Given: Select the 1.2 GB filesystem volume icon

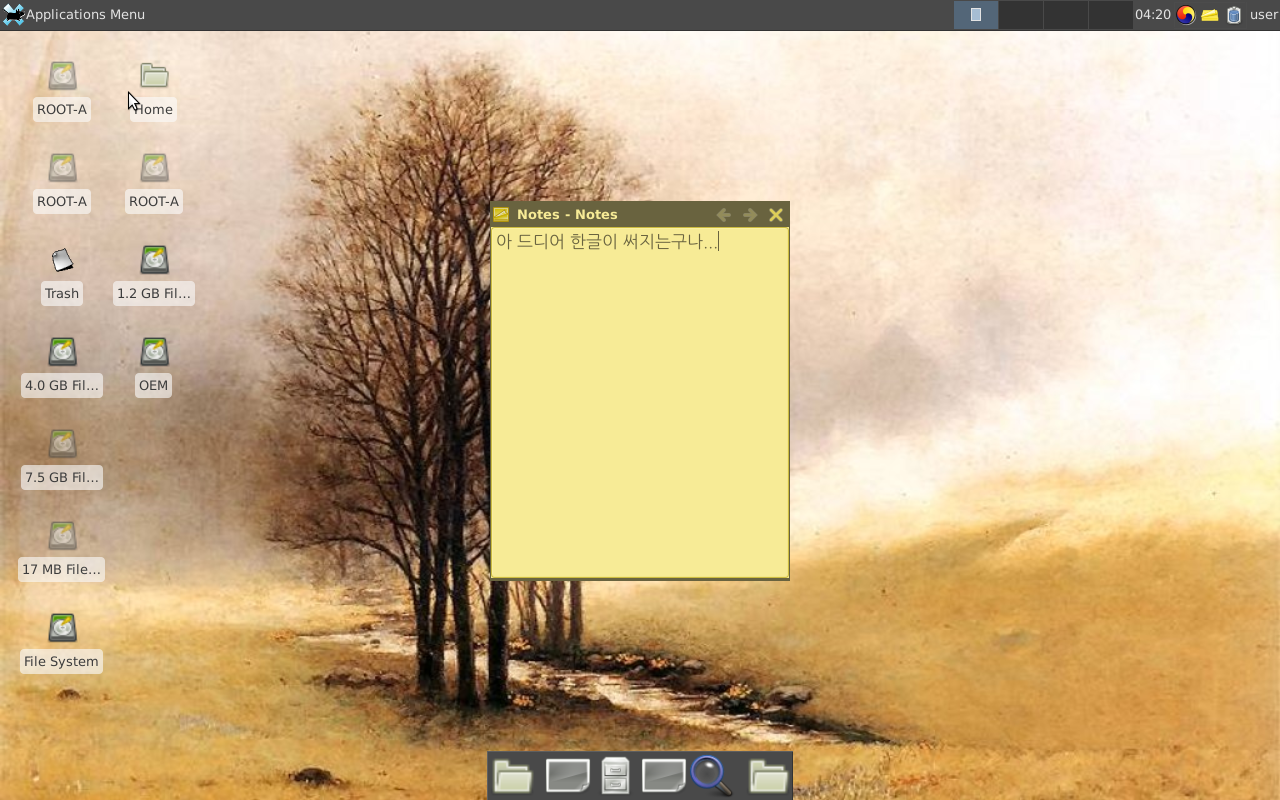Looking at the screenshot, I should point(154,260).
